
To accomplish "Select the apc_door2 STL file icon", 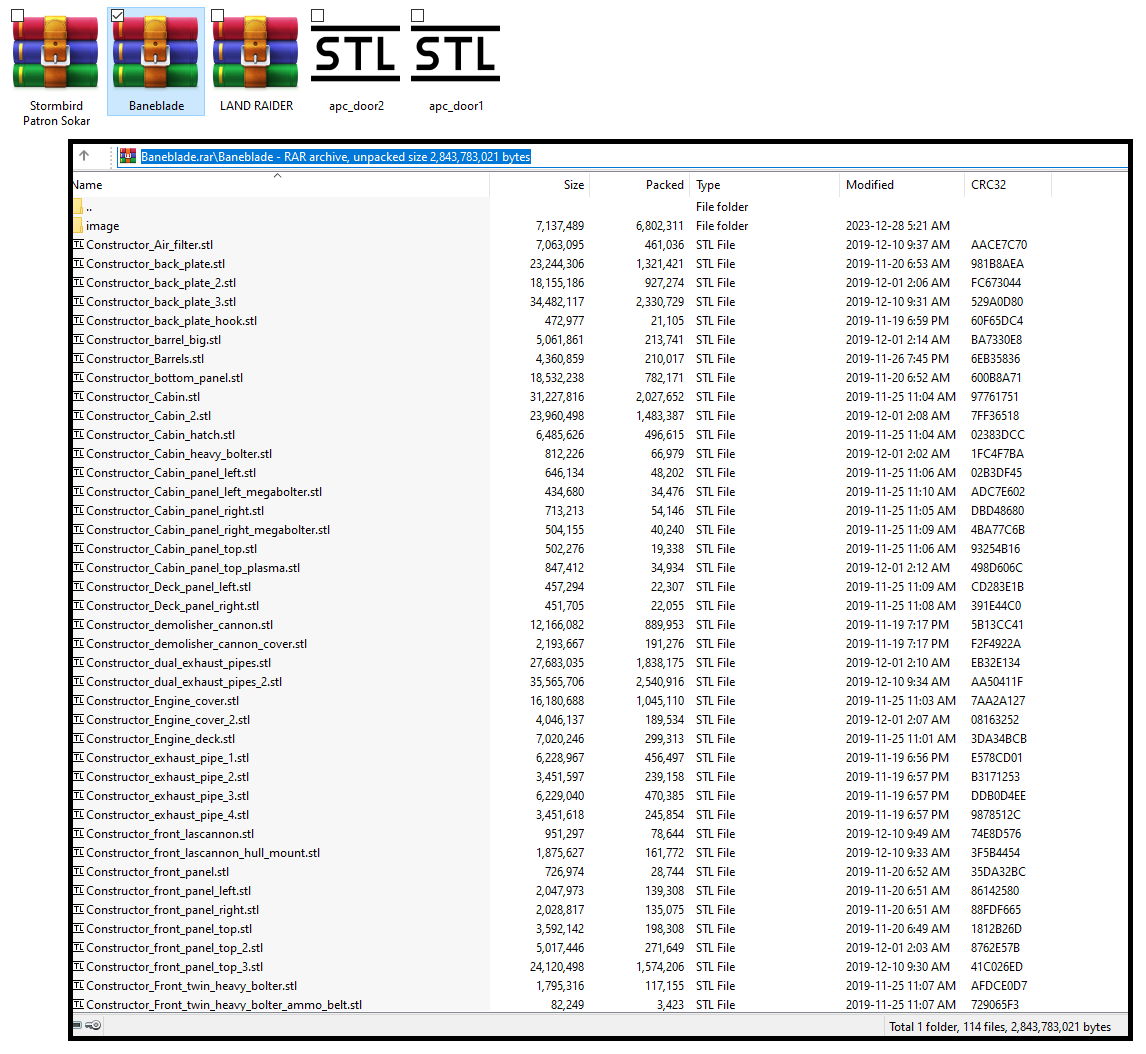I will (356, 53).
